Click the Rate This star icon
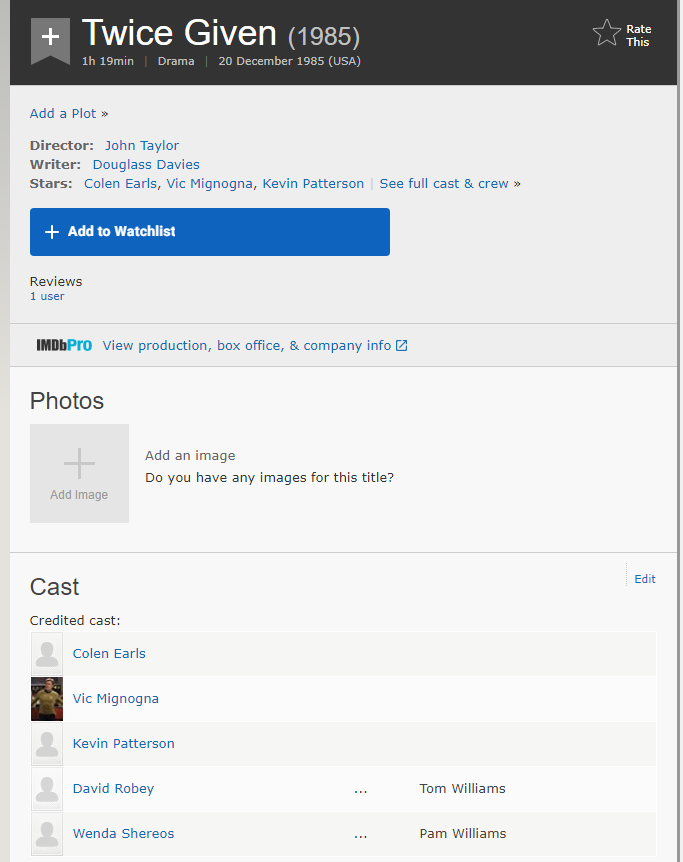The height and width of the screenshot is (862, 683). pyautogui.click(x=607, y=33)
